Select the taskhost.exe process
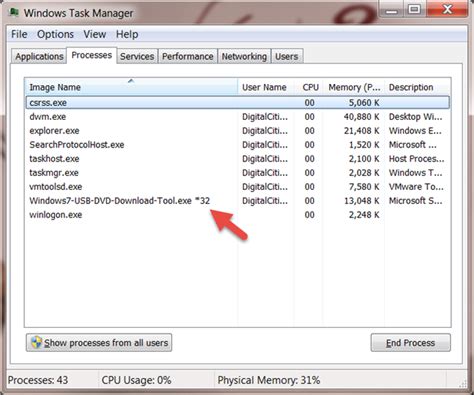Viewport: 474px width, 395px height. coord(238,159)
